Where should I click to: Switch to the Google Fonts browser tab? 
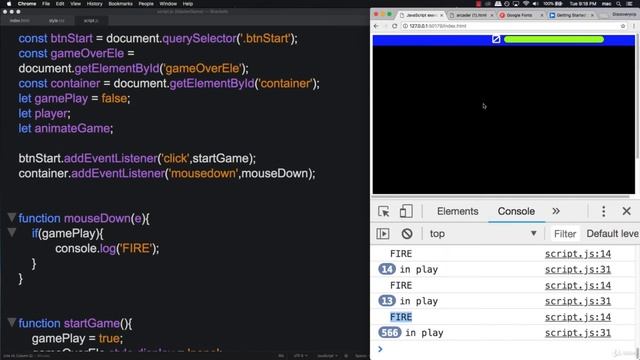click(519, 15)
